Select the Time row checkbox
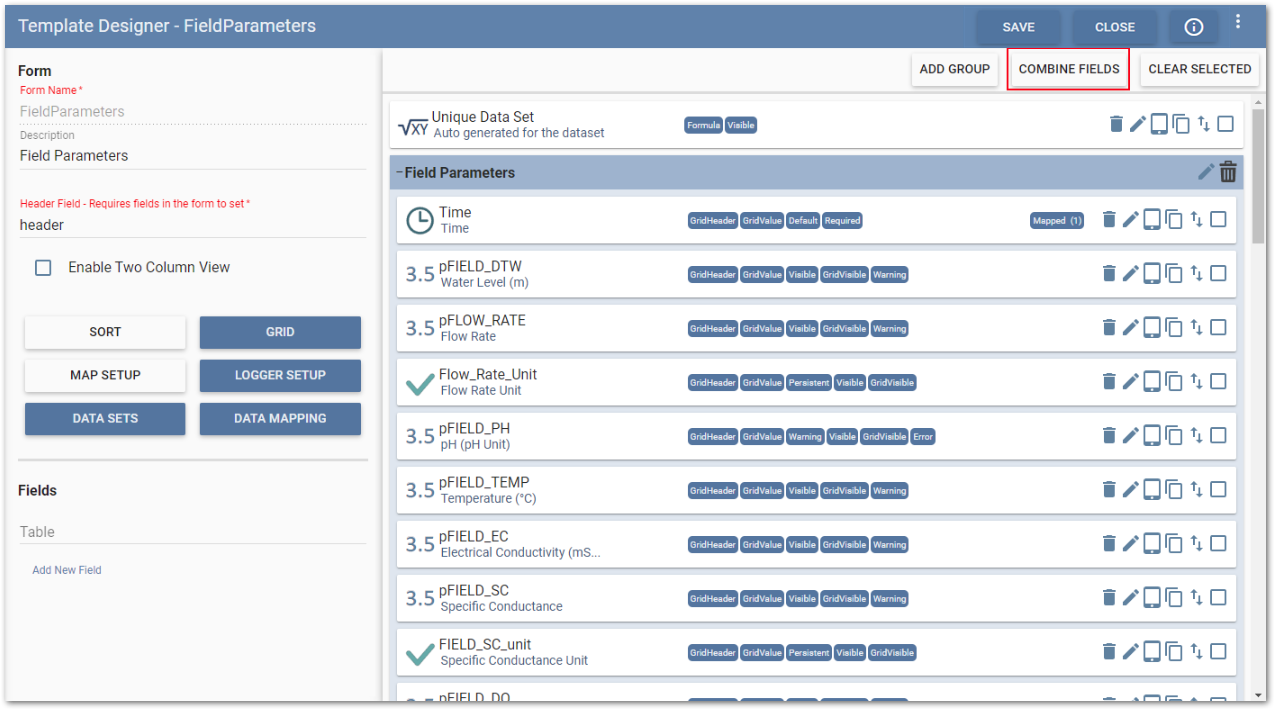 (1218, 219)
